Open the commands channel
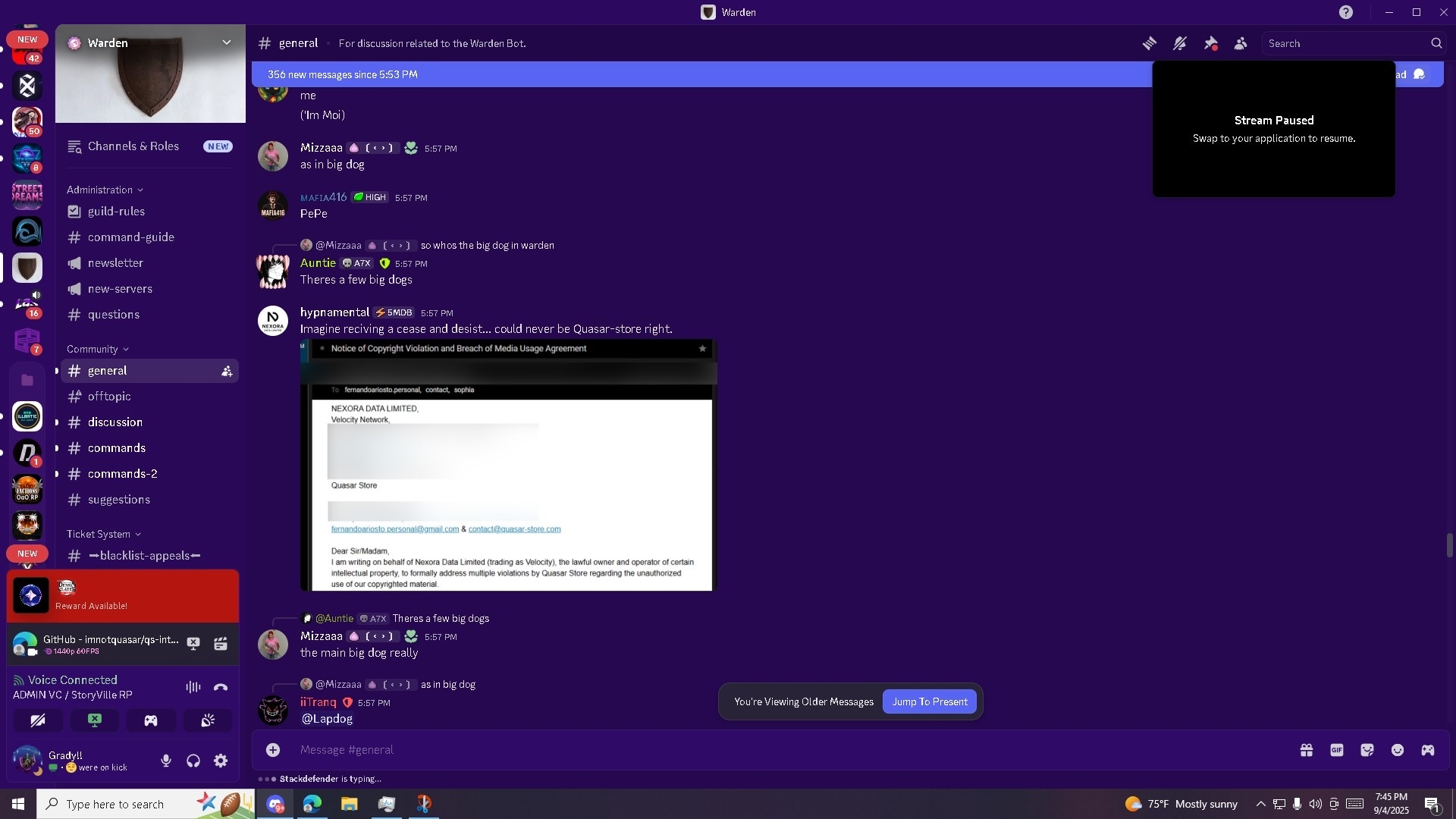Viewport: 1456px width, 819px height. pyautogui.click(x=149, y=448)
